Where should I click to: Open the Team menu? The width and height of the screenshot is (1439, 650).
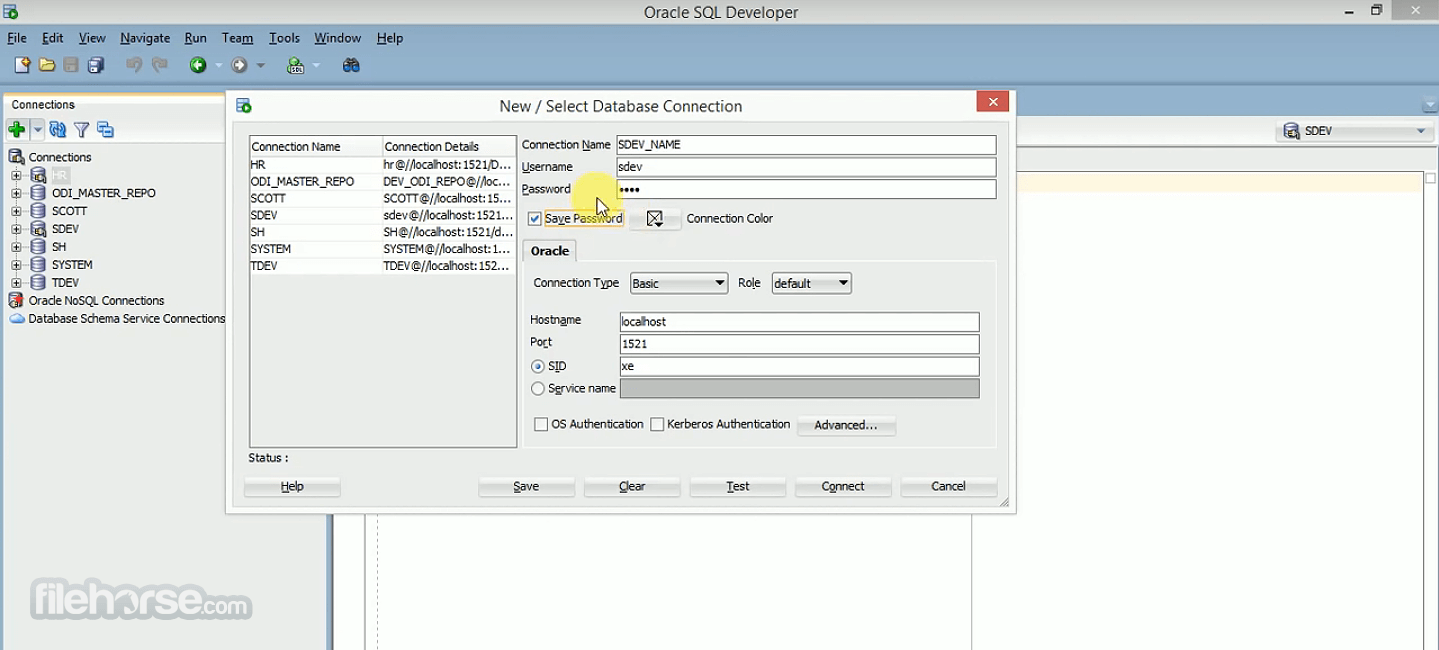coord(237,38)
